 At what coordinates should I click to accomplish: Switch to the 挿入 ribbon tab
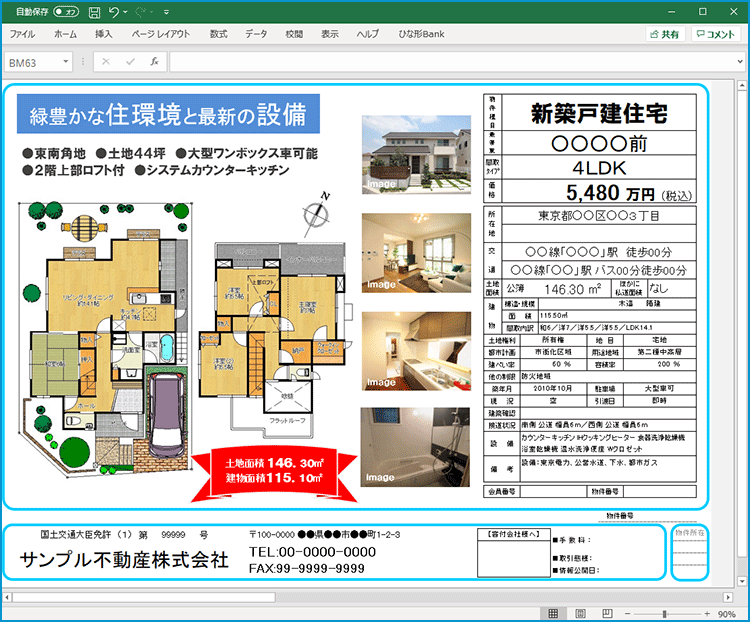tap(103, 34)
